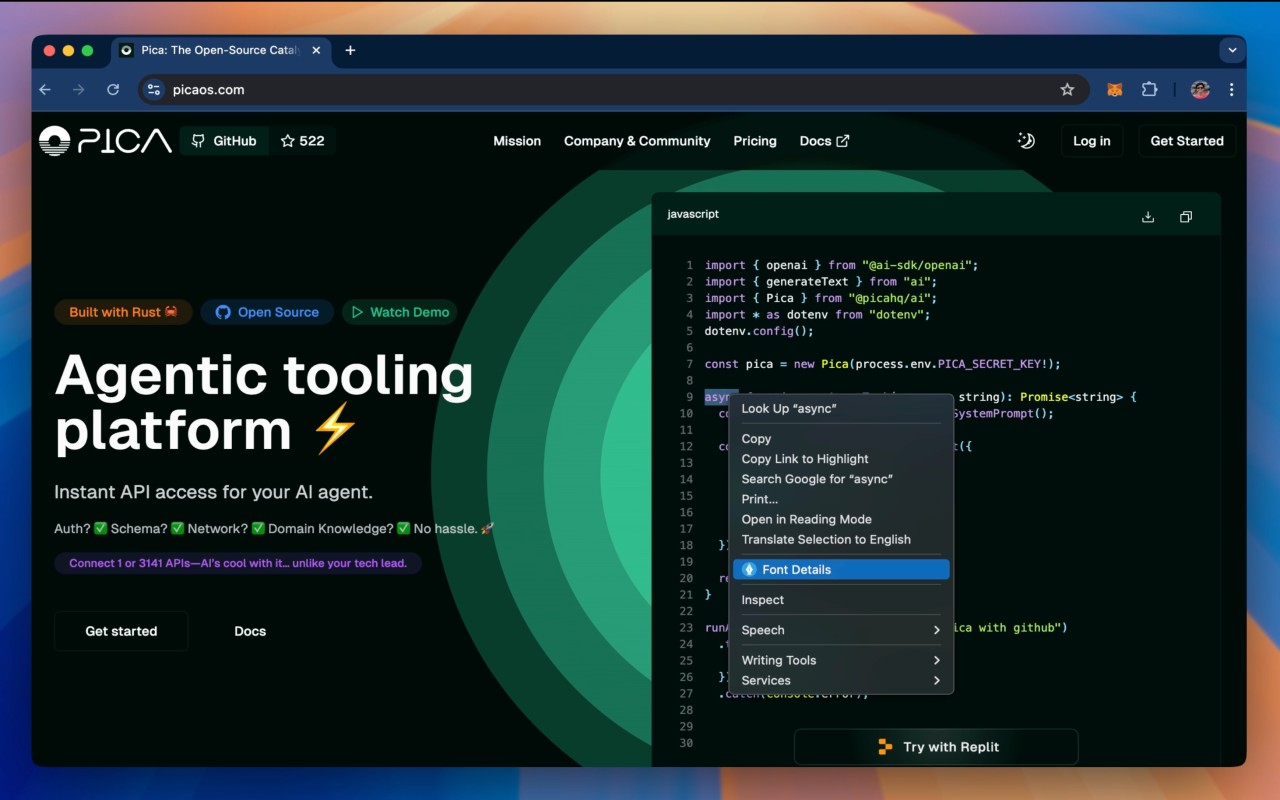1280x800 pixels.
Task: View site information icon in address bar
Action: (x=153, y=90)
